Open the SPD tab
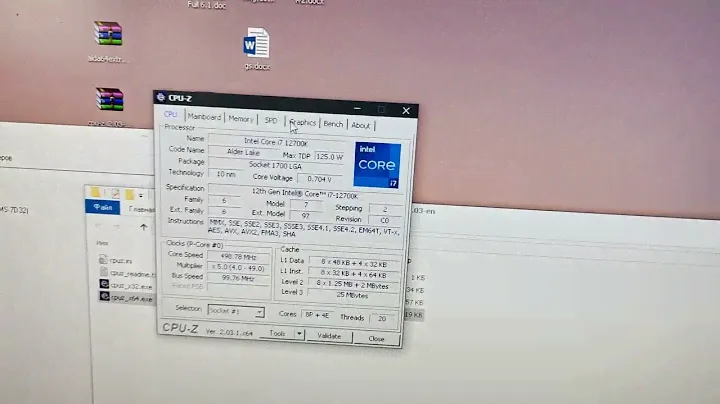This screenshot has height=404, width=720. 271,121
